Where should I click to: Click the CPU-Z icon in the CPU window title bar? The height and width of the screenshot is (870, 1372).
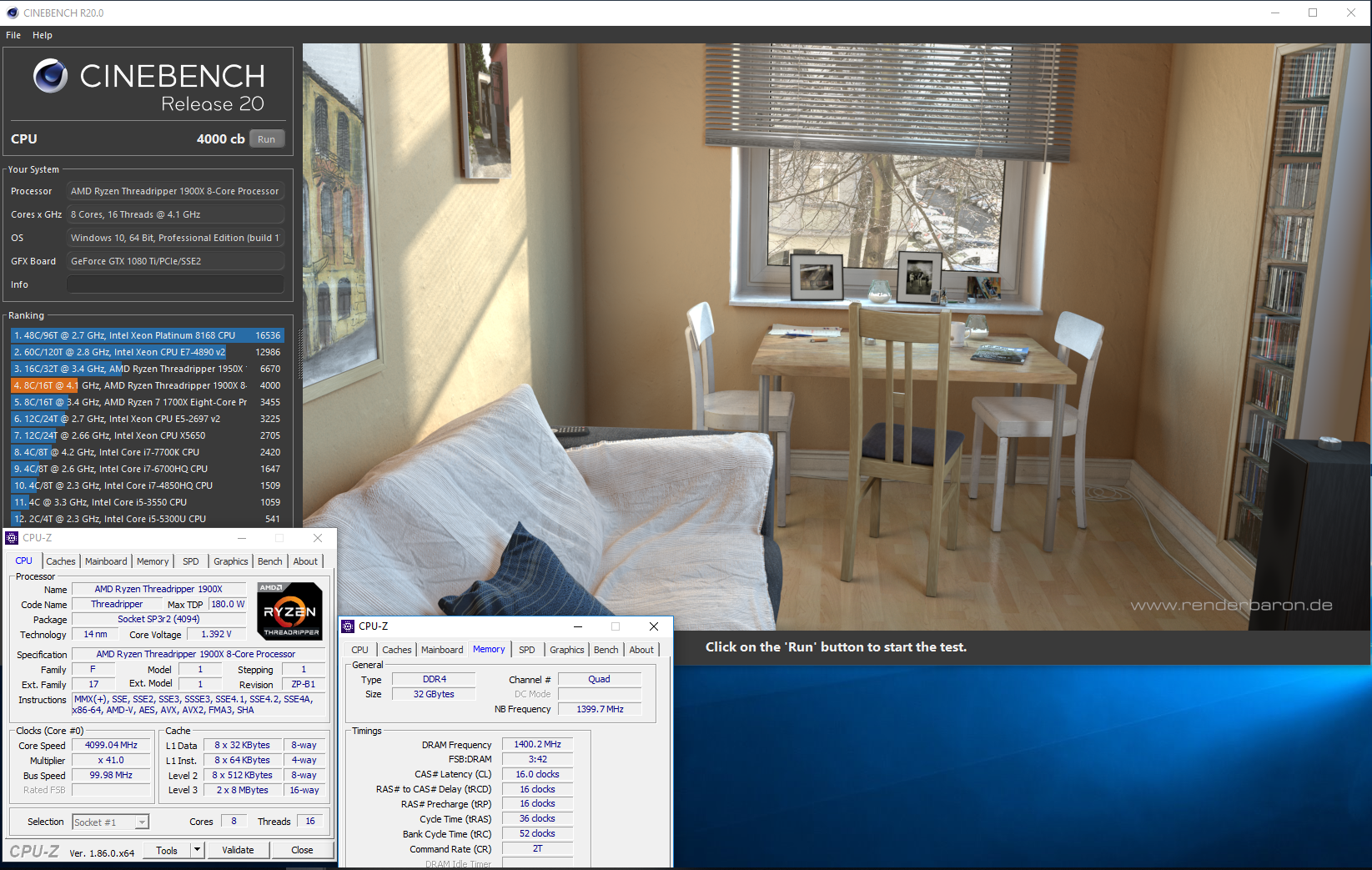point(12,538)
